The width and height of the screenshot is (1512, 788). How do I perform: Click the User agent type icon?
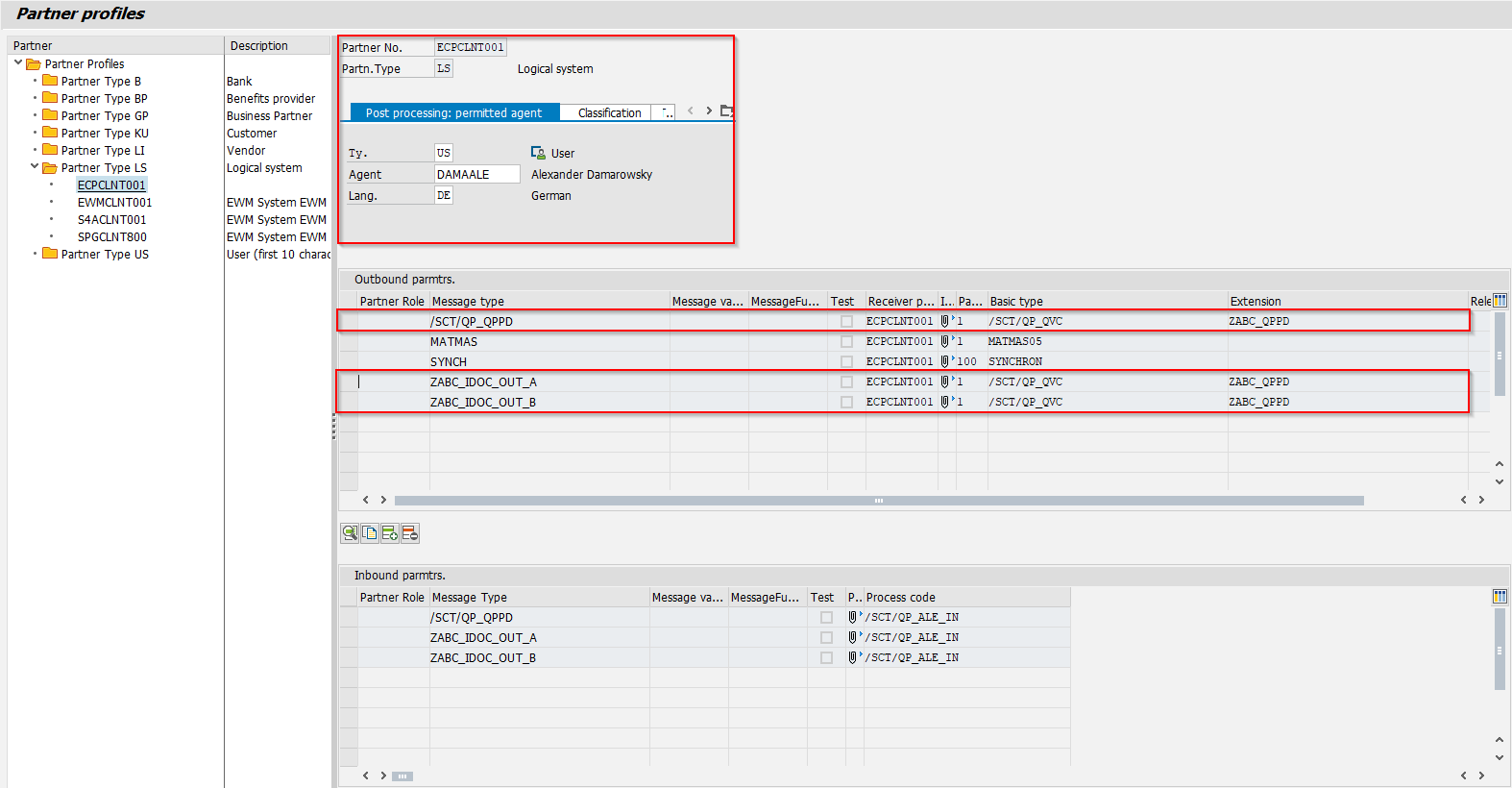pos(538,153)
